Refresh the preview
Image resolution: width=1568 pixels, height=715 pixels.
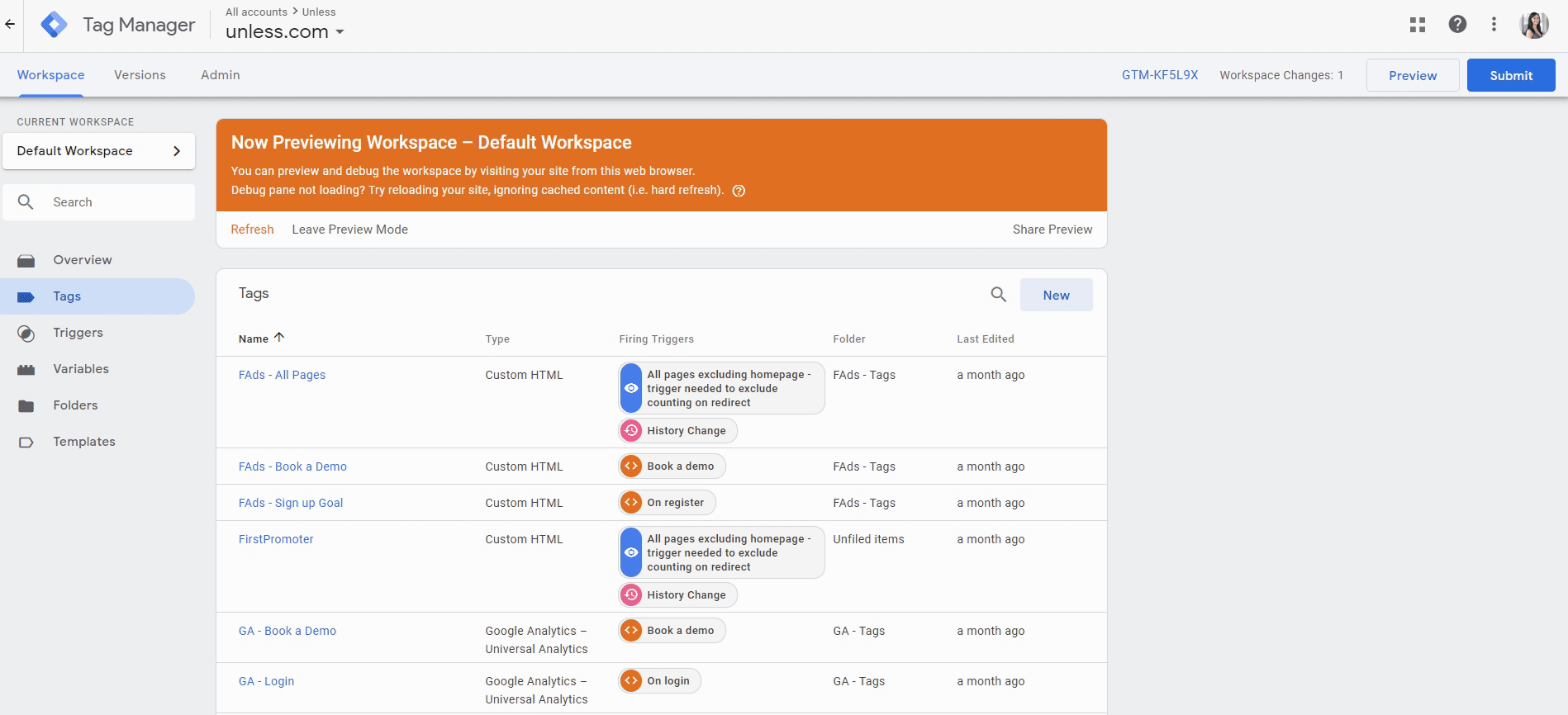coord(253,230)
